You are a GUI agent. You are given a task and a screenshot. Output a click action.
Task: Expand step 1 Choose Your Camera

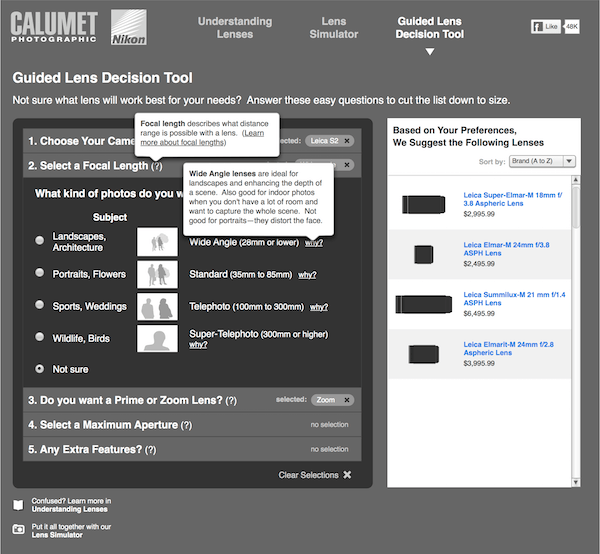[x=192, y=141]
